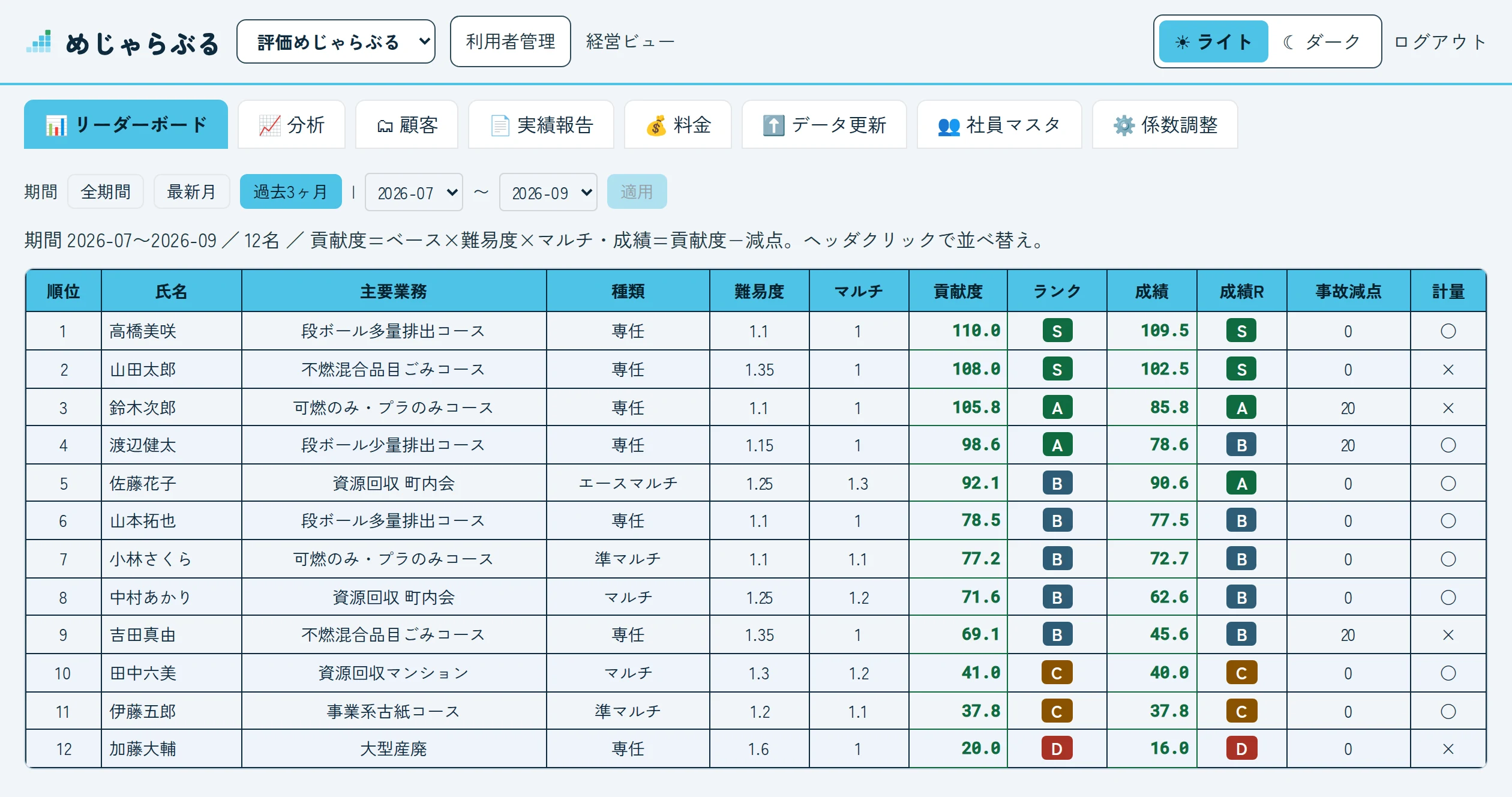This screenshot has width=1512, height=797.
Task: Open the start month 2026-07 dropdown
Action: pos(414,192)
